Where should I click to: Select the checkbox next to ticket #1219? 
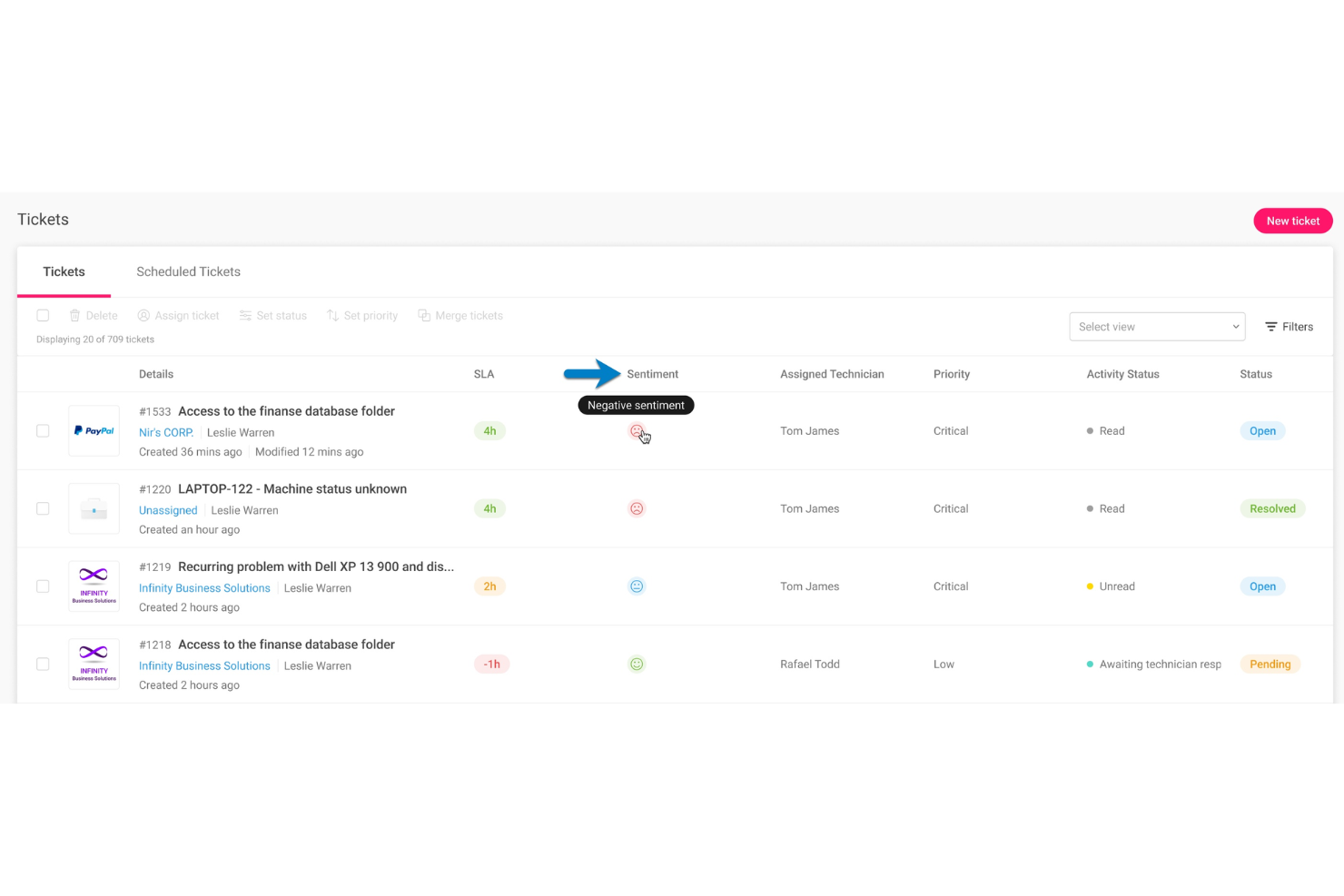[43, 586]
